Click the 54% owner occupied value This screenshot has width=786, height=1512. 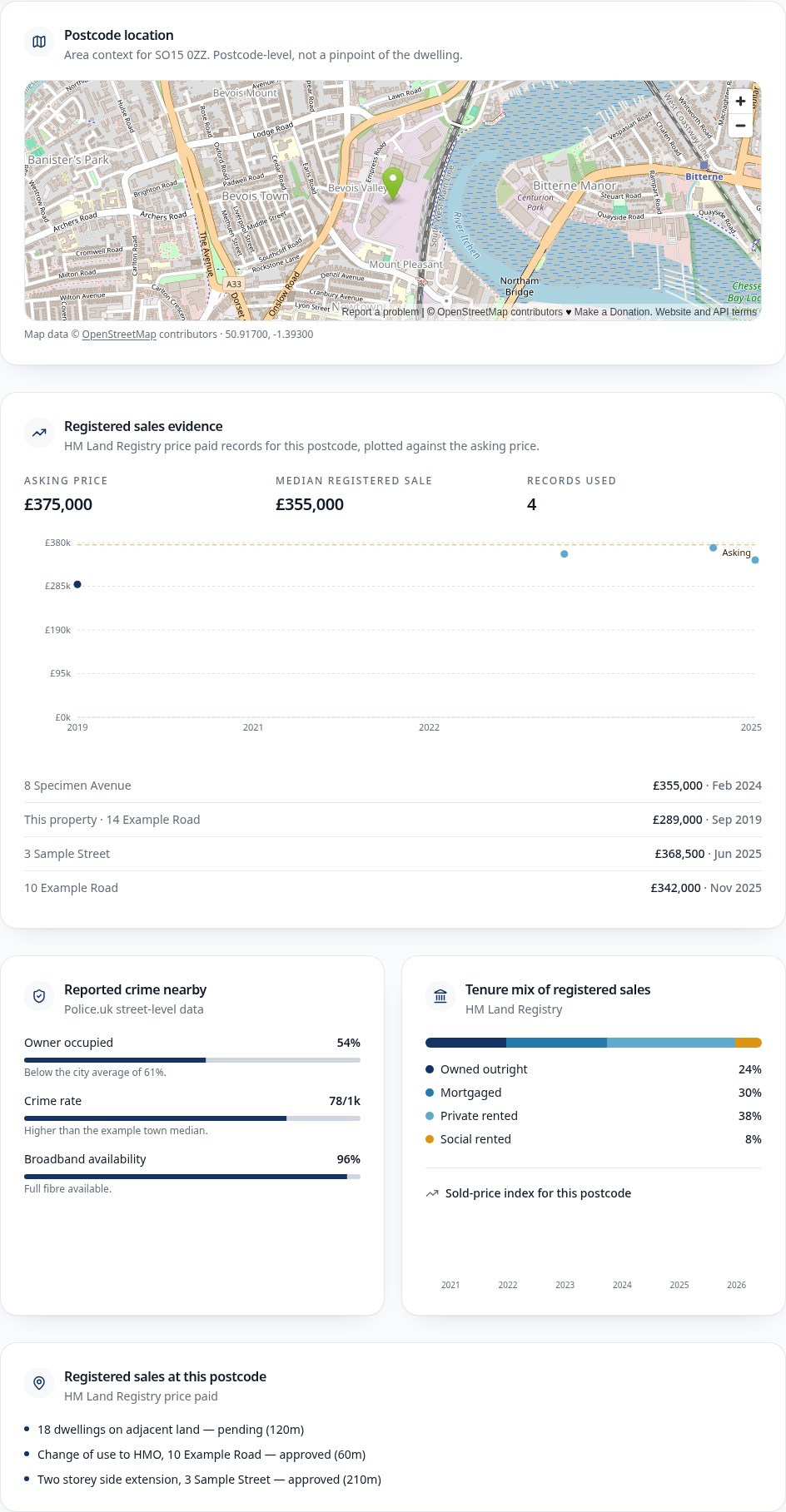click(349, 1043)
